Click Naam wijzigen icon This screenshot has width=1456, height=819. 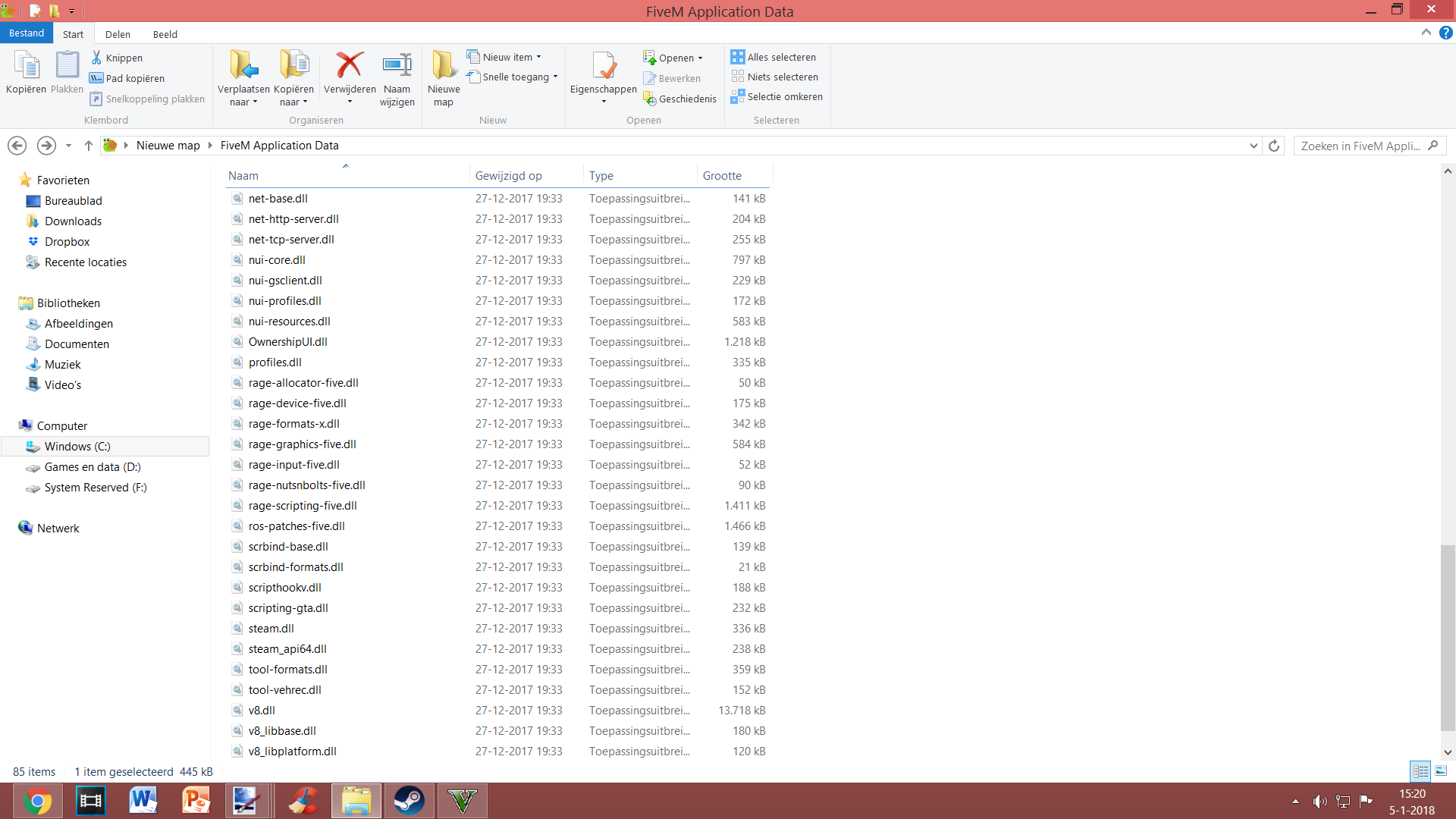tap(397, 65)
